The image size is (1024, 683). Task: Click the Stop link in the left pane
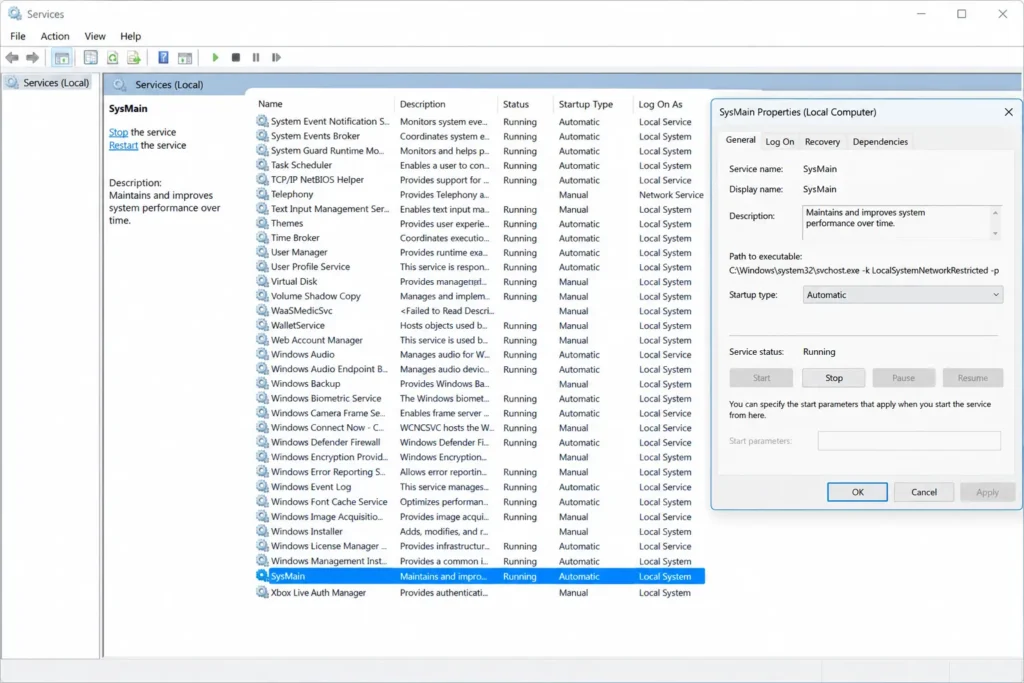118,133
